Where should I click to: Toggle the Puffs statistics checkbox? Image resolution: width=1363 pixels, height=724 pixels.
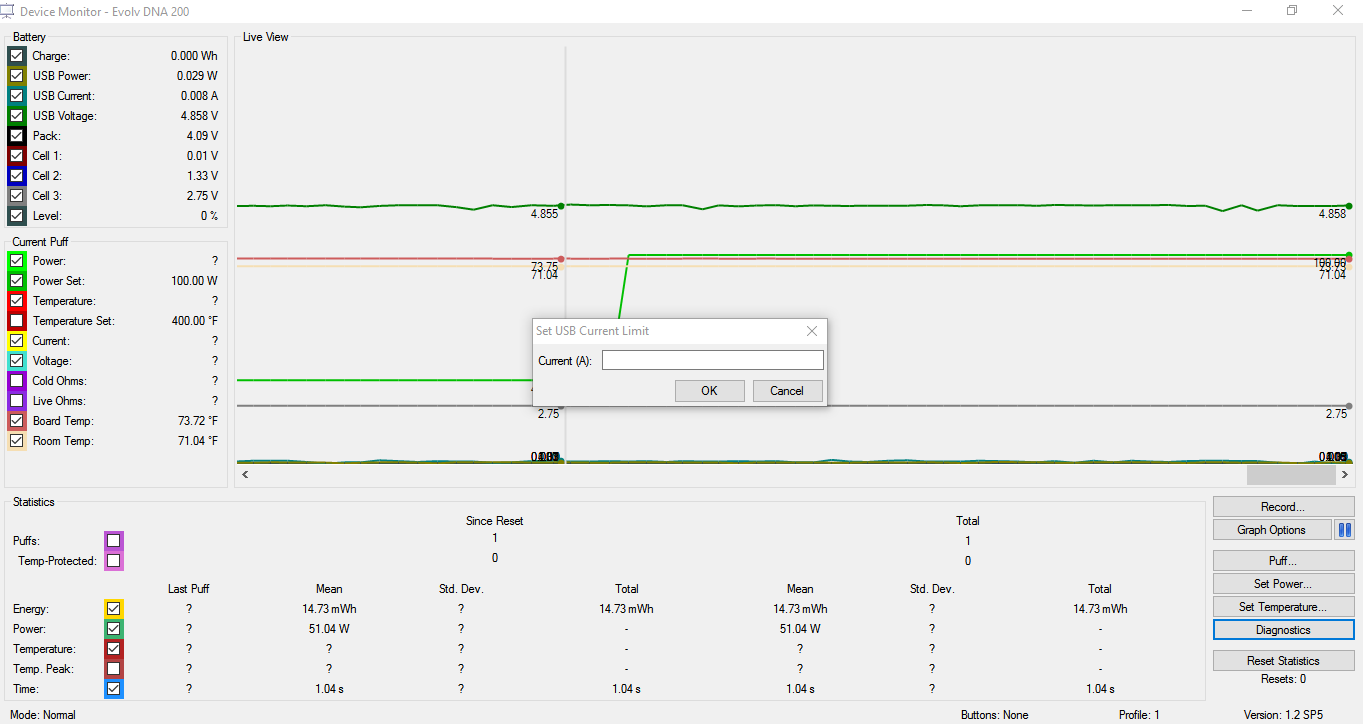114,541
